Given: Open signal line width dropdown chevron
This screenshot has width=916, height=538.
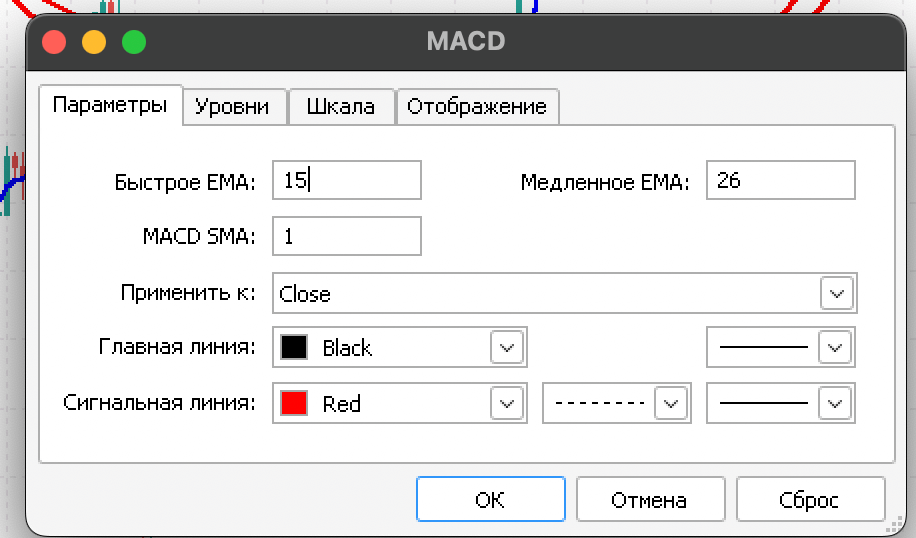Looking at the screenshot, I should 835,403.
